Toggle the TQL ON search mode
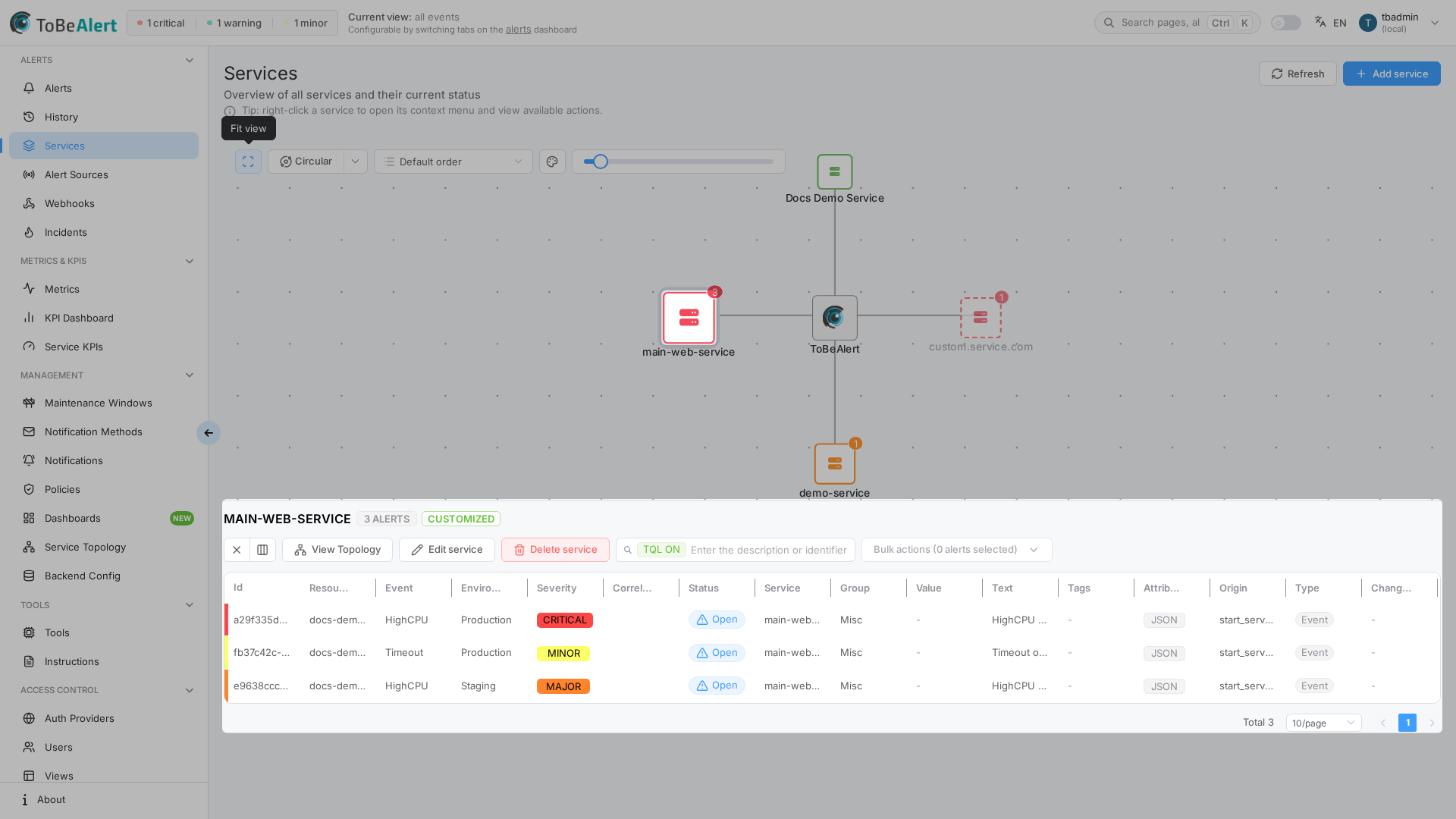This screenshot has height=819, width=1456. [x=661, y=550]
